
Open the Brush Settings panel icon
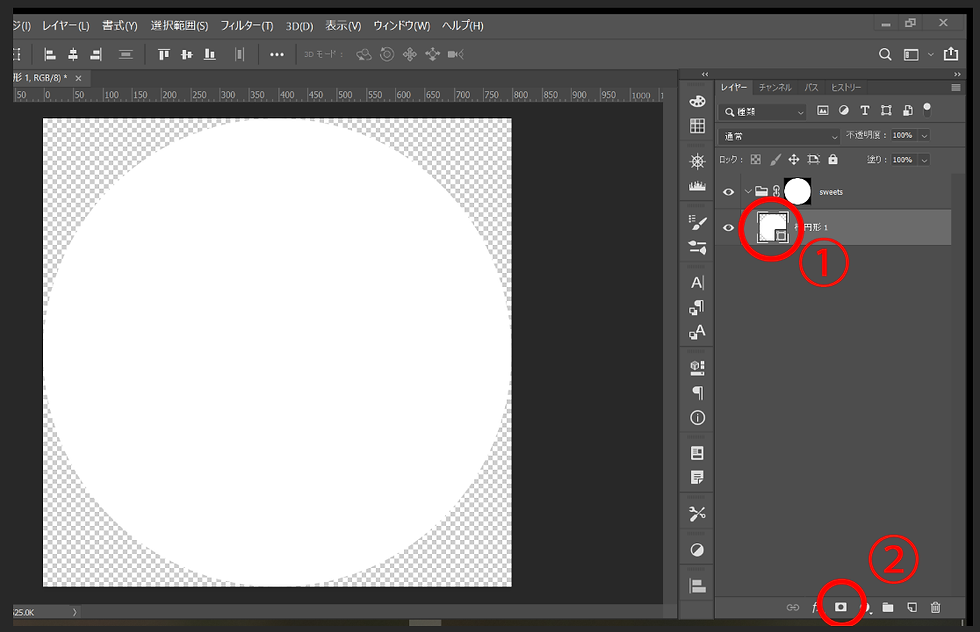698,223
